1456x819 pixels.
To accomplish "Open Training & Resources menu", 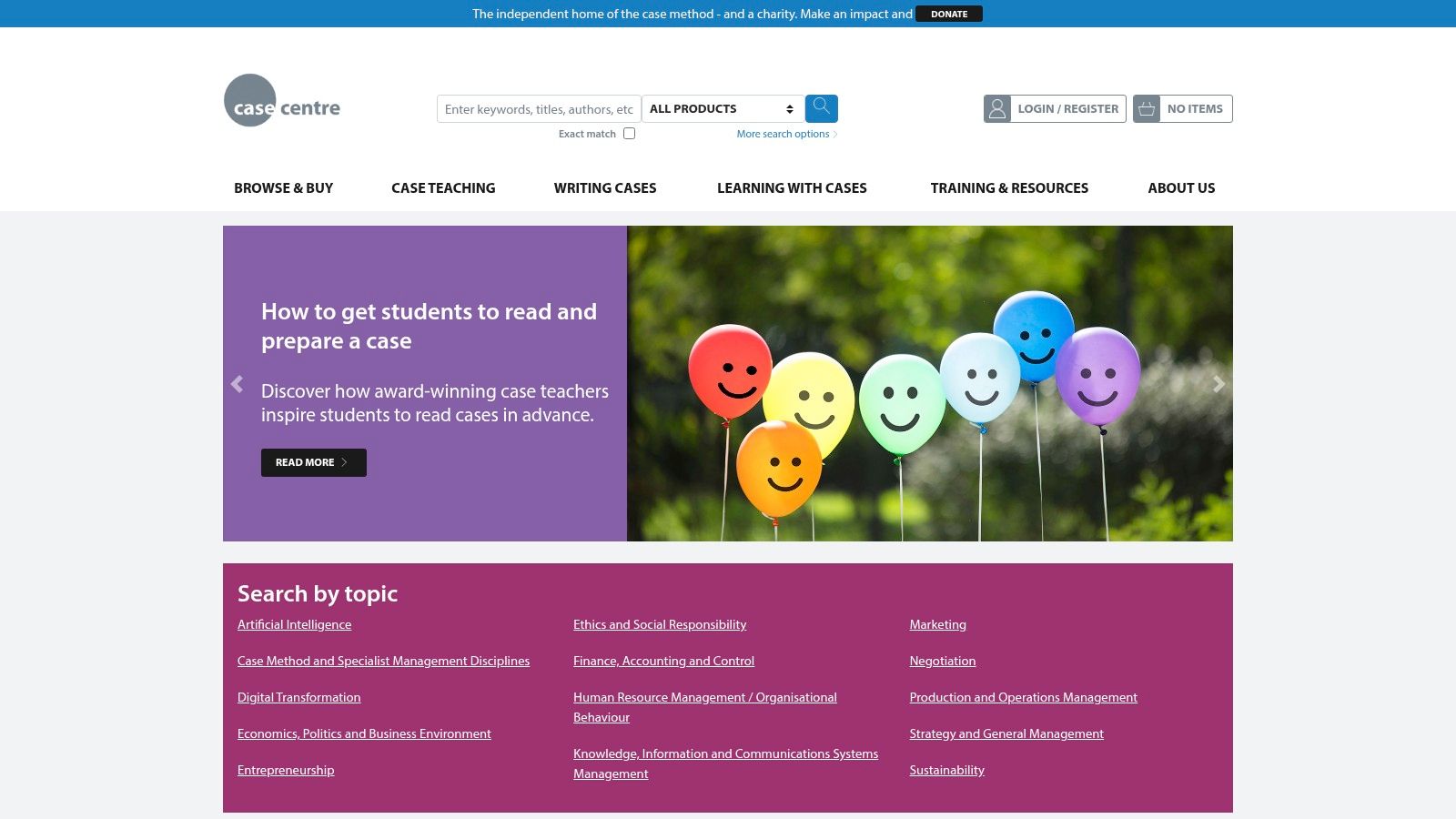I will pyautogui.click(x=1009, y=187).
